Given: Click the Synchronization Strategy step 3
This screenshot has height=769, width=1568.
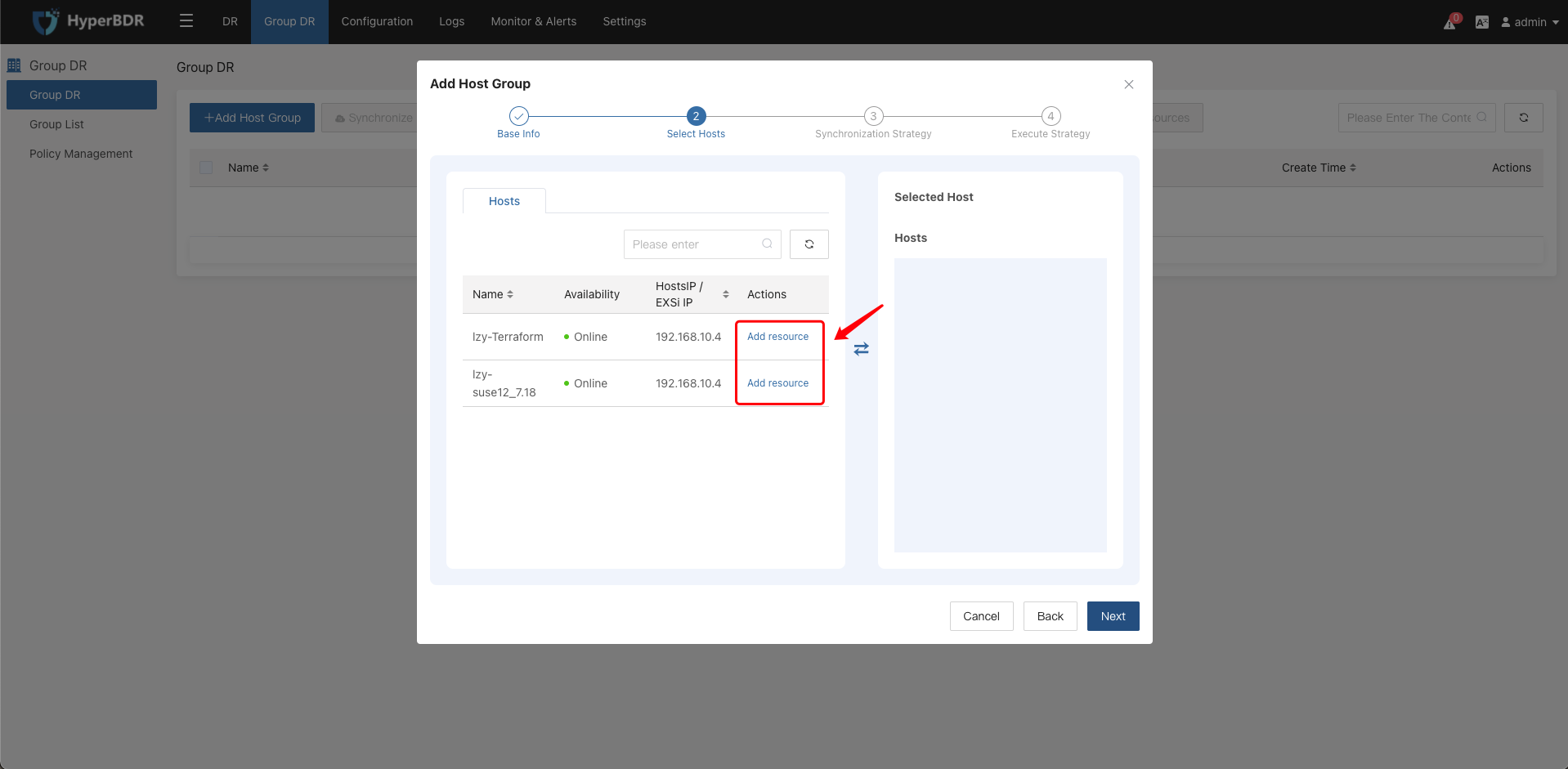Looking at the screenshot, I should [x=873, y=122].
